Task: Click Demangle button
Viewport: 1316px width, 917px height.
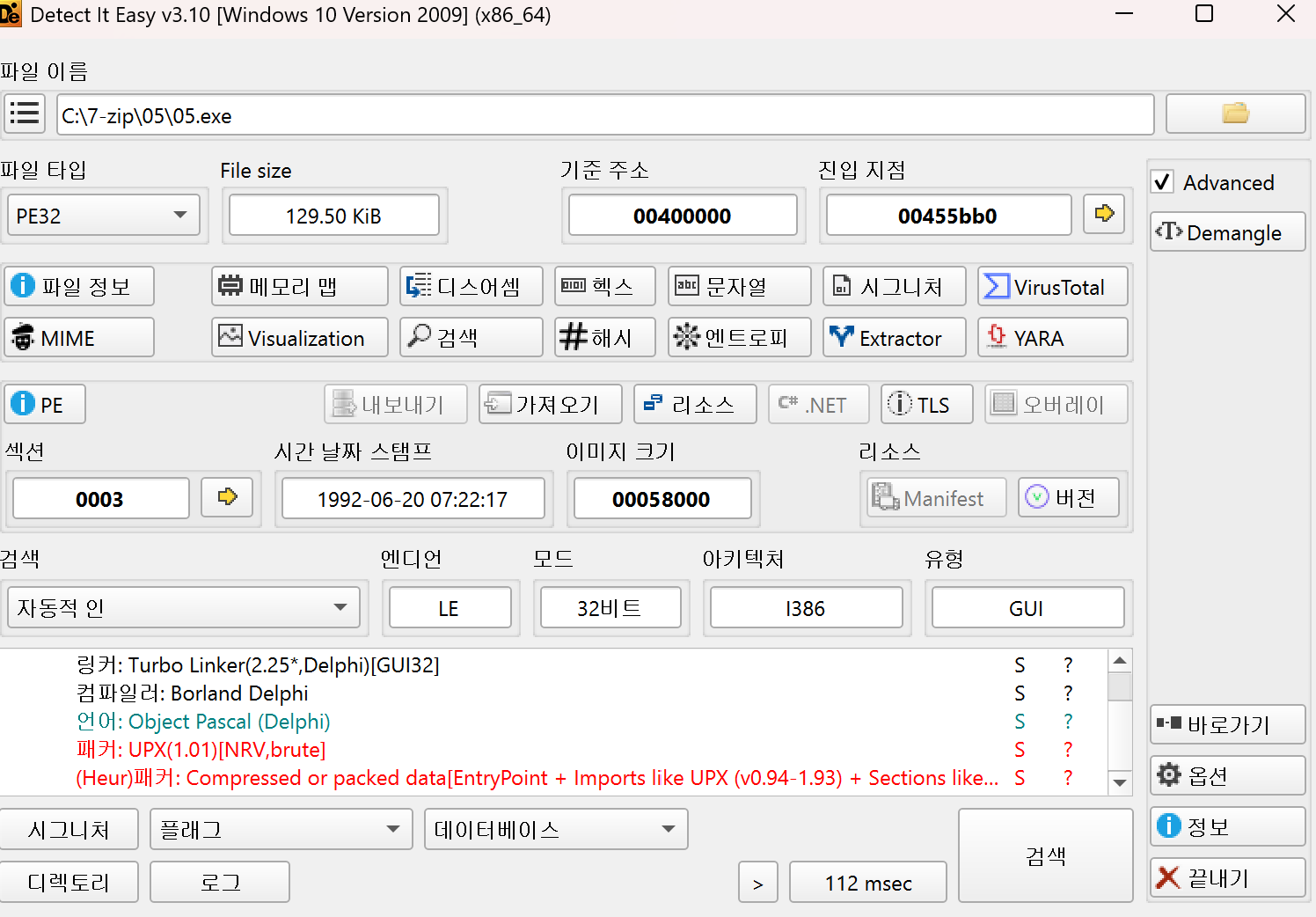Action: (1227, 231)
